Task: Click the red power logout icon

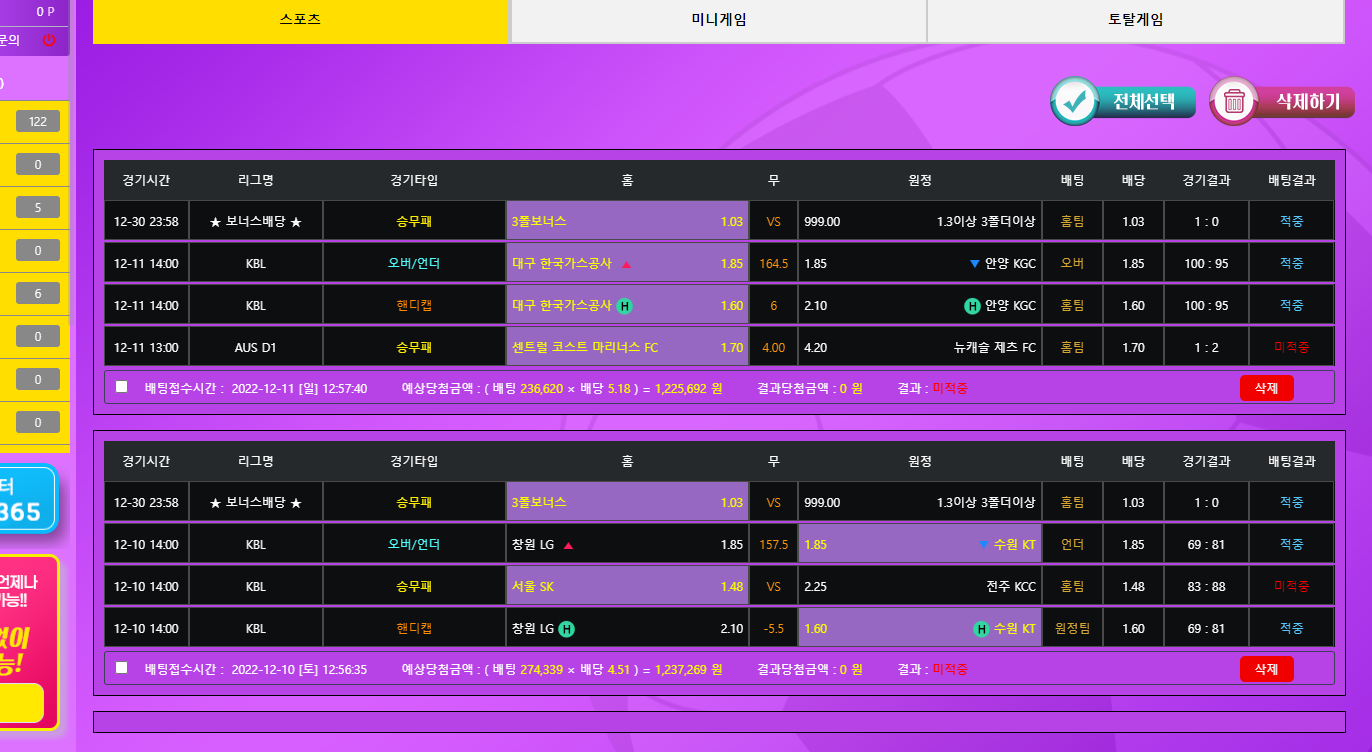Action: (49, 40)
